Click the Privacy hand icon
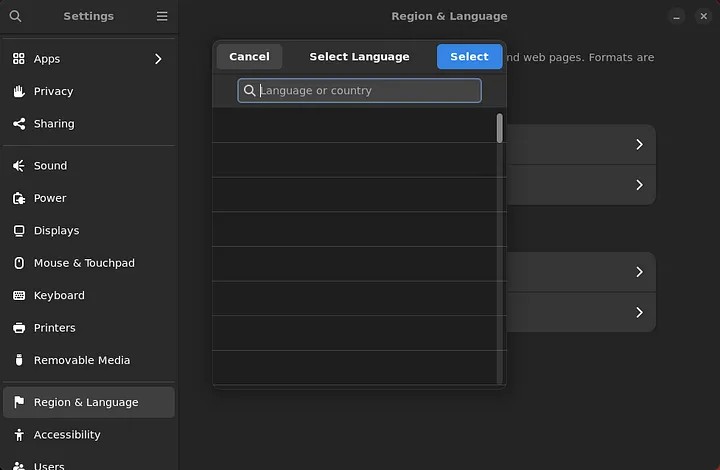The width and height of the screenshot is (720, 470). click(x=18, y=91)
